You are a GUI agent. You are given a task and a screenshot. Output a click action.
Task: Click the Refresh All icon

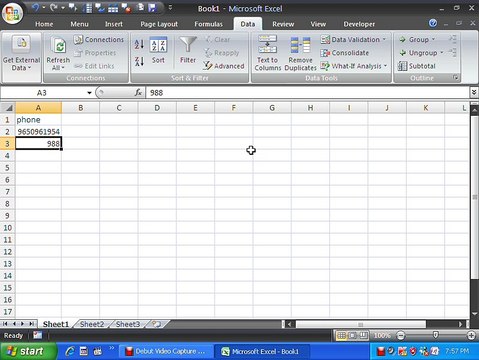(60, 46)
